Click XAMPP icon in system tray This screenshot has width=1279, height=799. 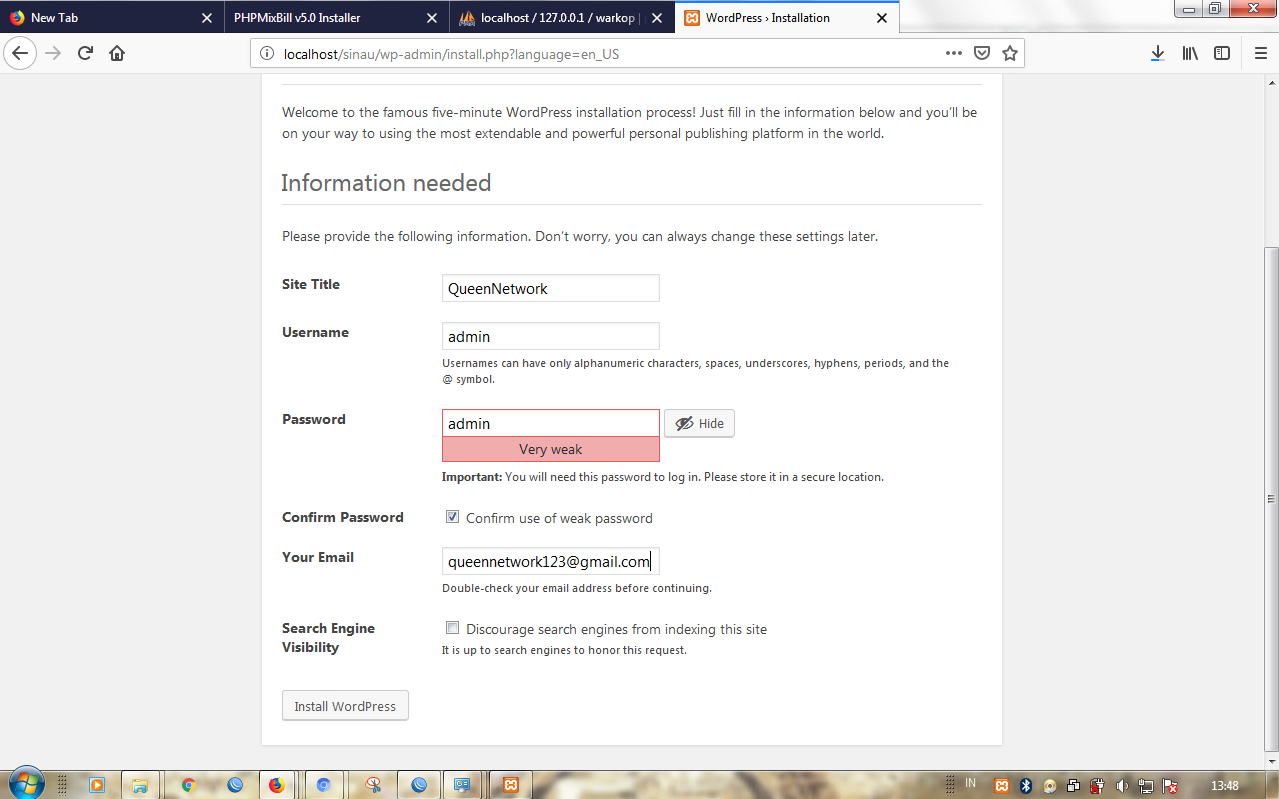pyautogui.click(x=1001, y=785)
